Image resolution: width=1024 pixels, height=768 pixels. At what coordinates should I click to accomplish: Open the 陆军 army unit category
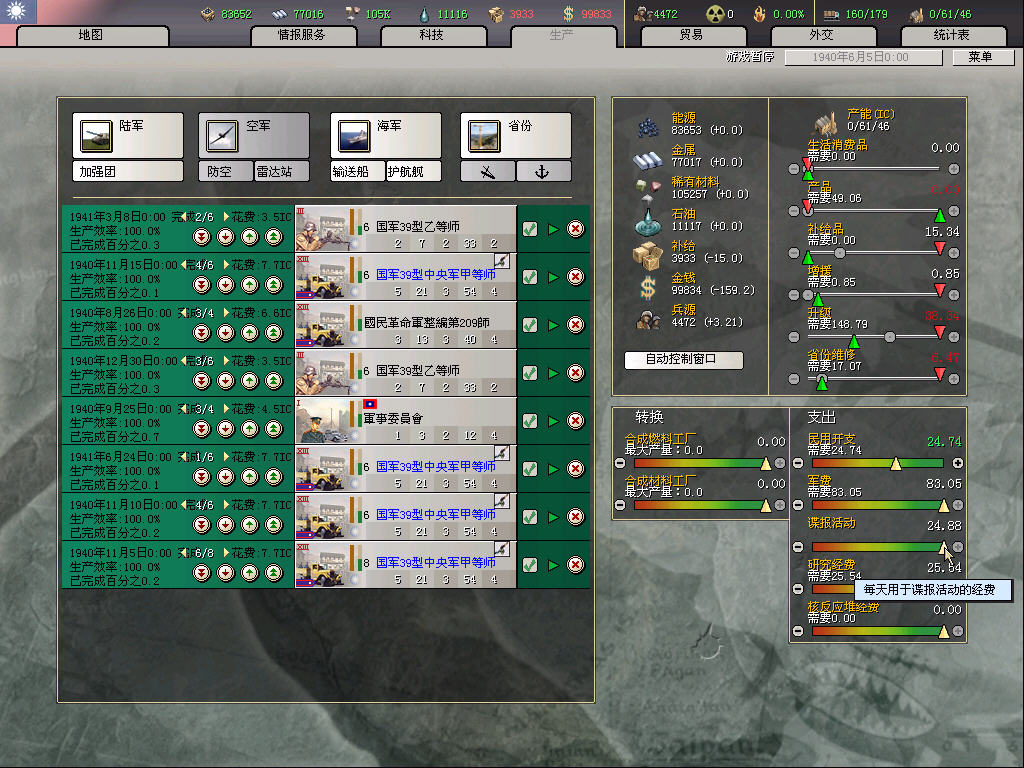click(x=127, y=133)
